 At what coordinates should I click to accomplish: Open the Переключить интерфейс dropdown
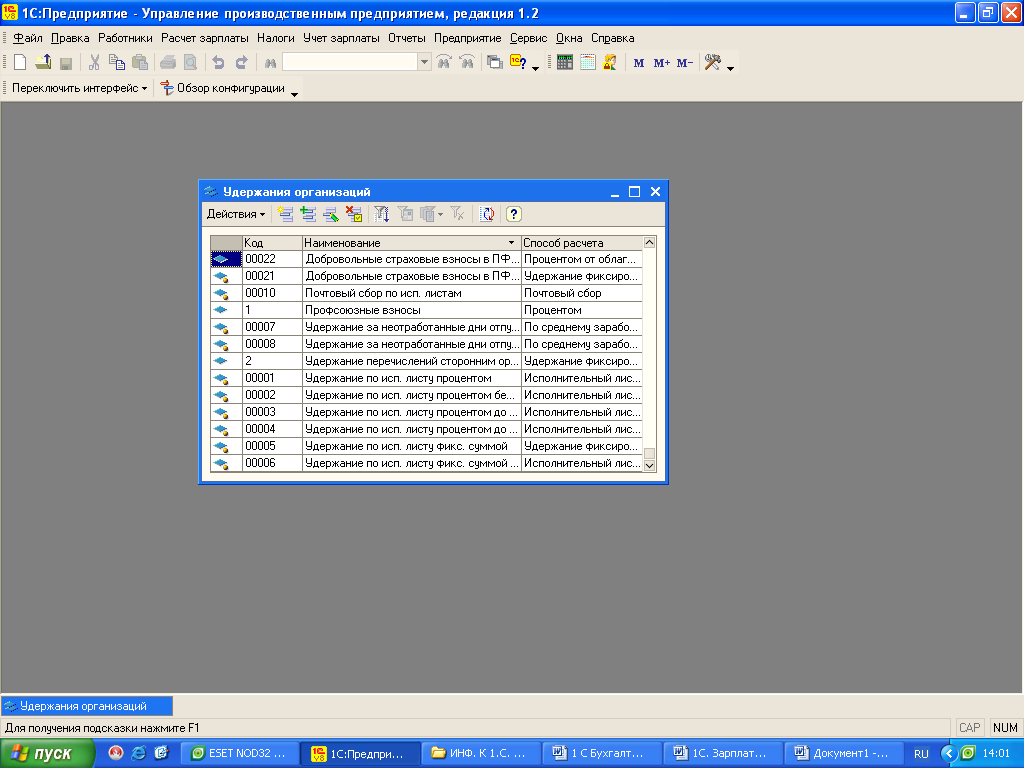point(80,88)
